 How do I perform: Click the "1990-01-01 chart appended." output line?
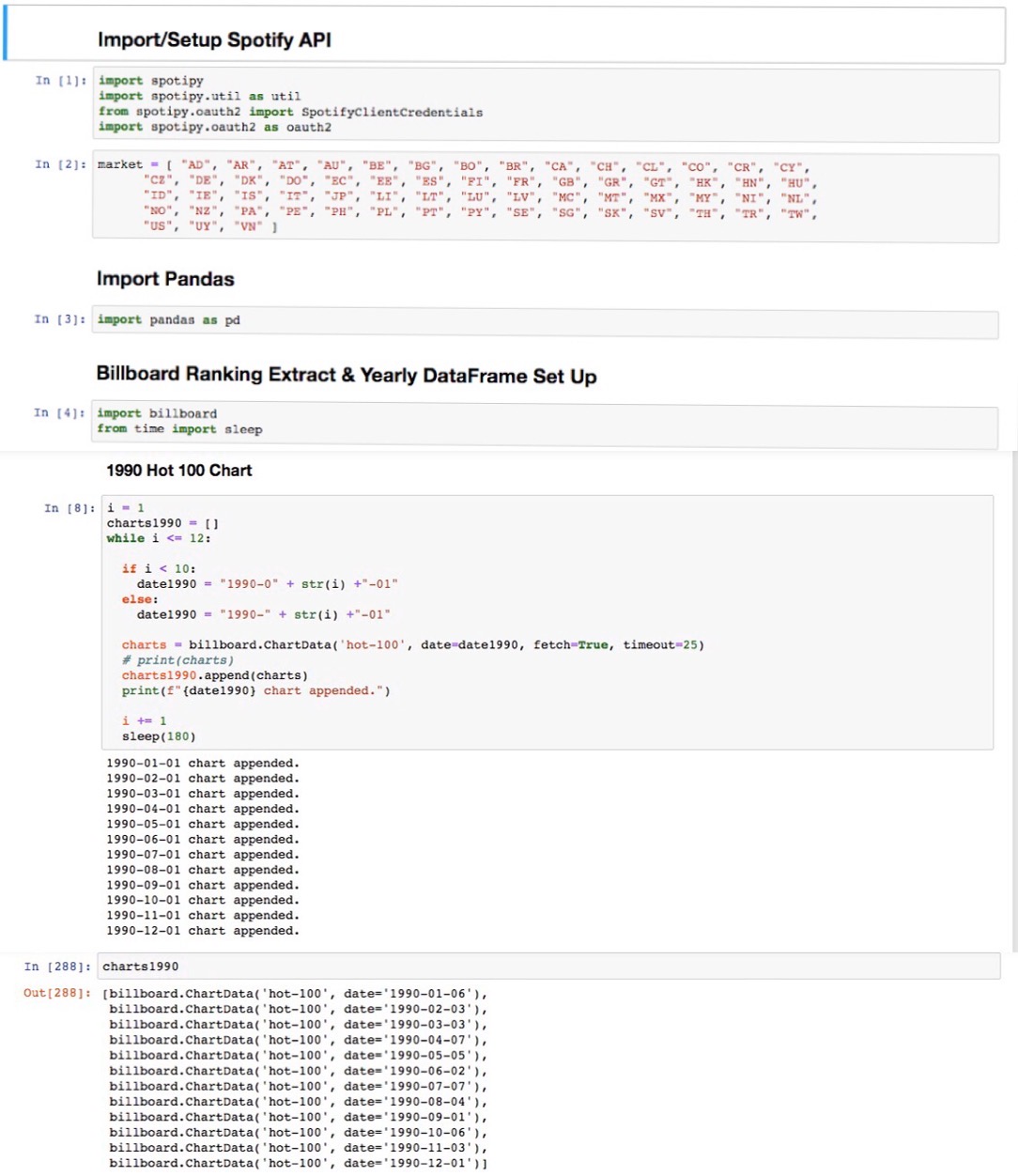point(202,764)
